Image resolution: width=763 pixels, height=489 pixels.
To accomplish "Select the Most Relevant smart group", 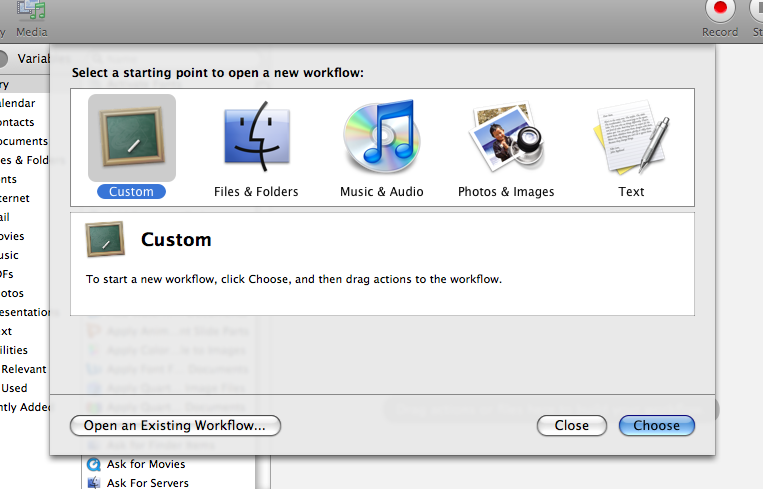I will (x=24, y=369).
